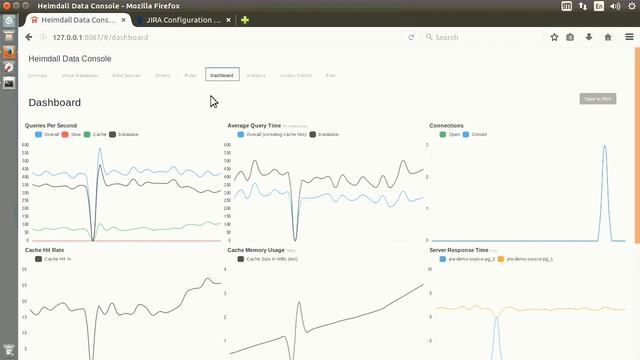Click the Cache Memory Usage chart title
The height and width of the screenshot is (360, 640).
pos(256,250)
